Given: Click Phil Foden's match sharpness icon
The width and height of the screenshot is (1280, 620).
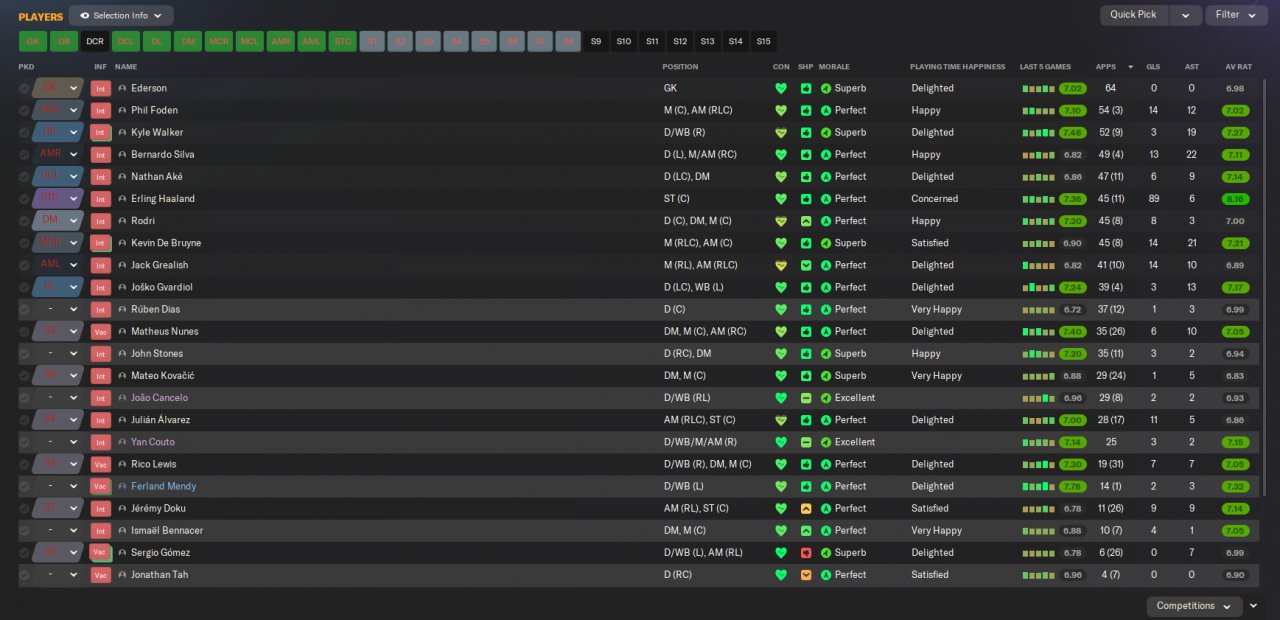Looking at the screenshot, I should click(806, 110).
